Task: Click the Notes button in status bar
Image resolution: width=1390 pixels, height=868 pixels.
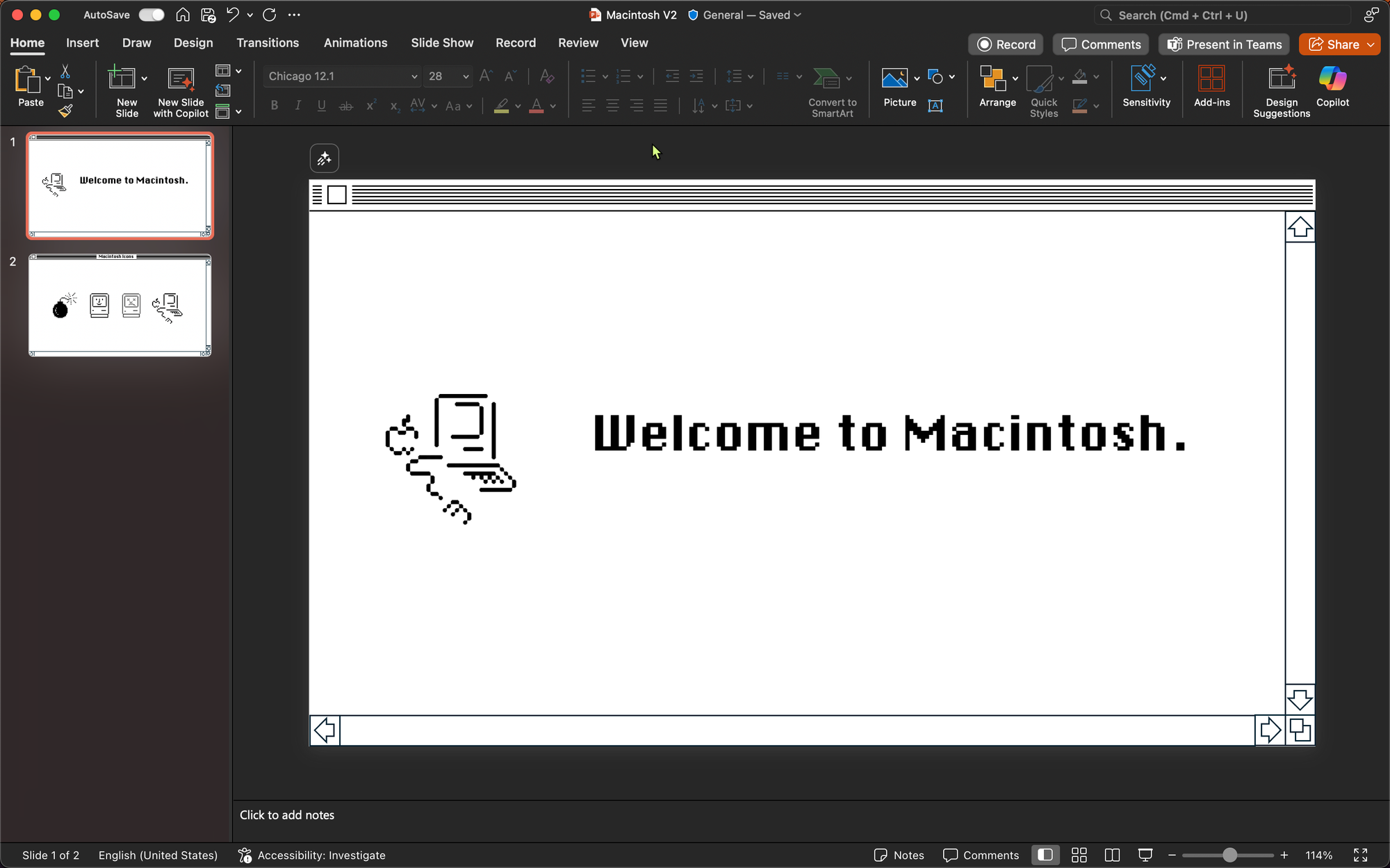Action: pyautogui.click(x=899, y=855)
